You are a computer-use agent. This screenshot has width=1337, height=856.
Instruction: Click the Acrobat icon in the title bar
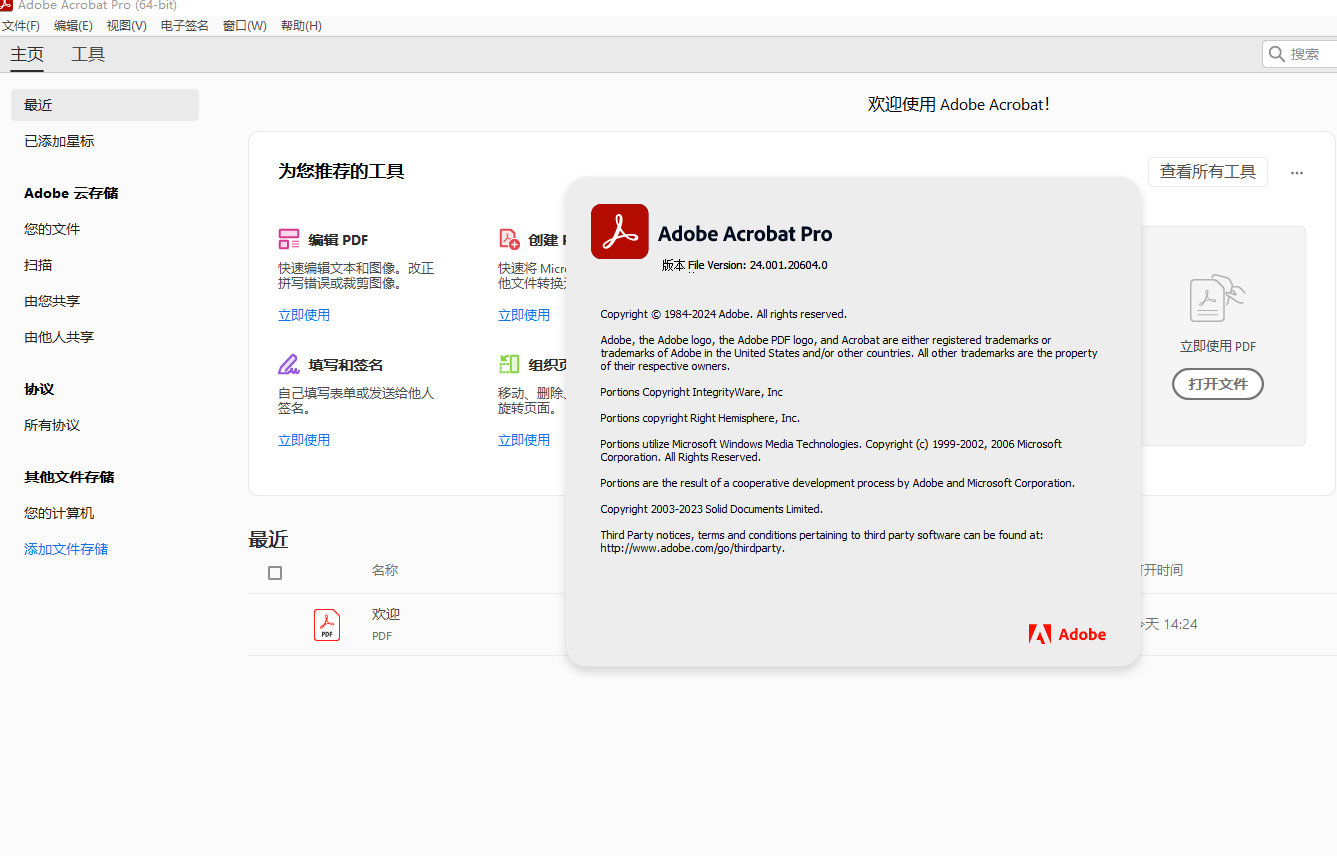click(x=6, y=5)
